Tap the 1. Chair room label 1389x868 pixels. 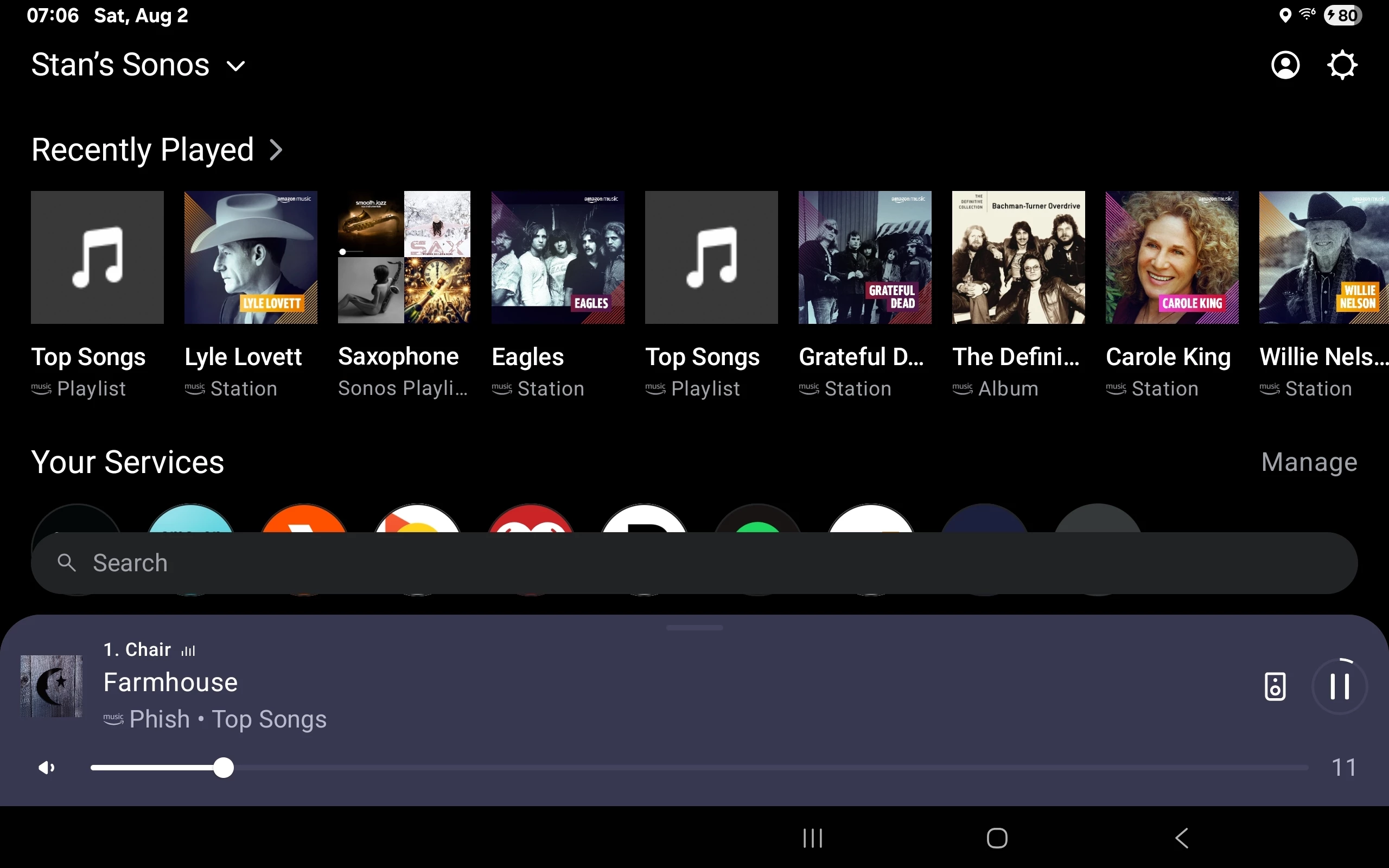click(137, 649)
